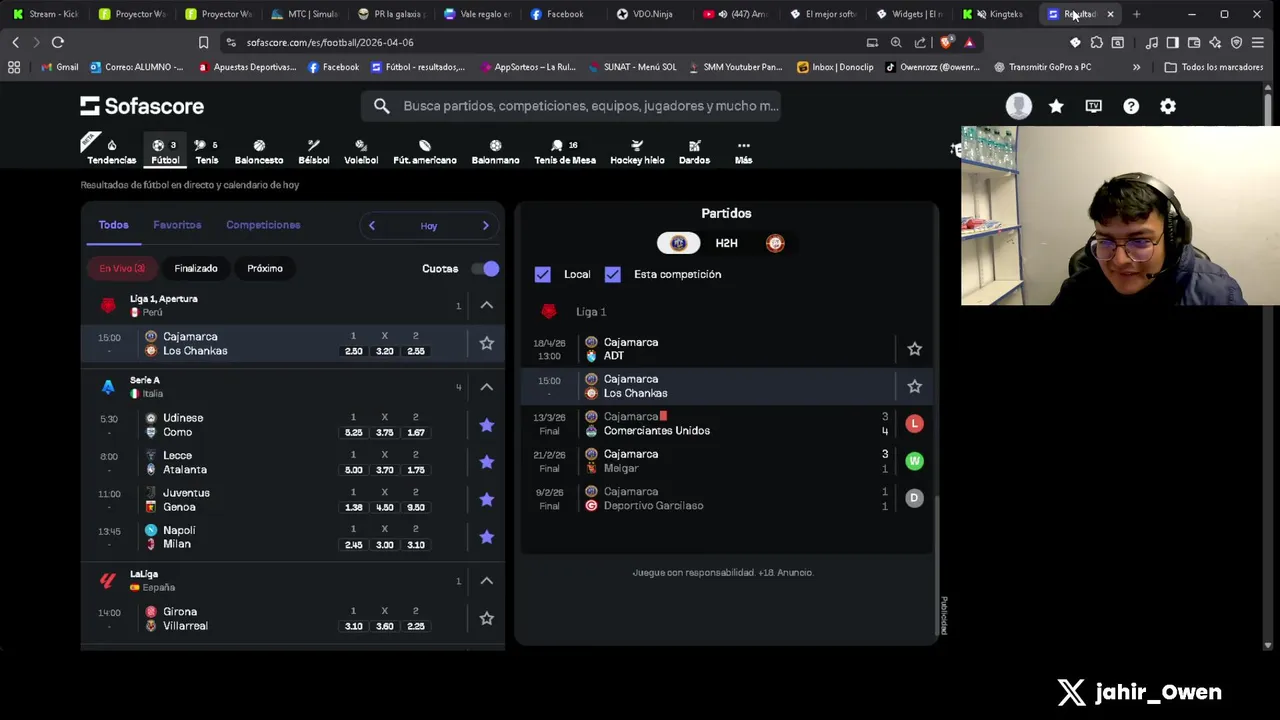Open the TV schedule icon
1280x720 pixels.
coord(1093,106)
